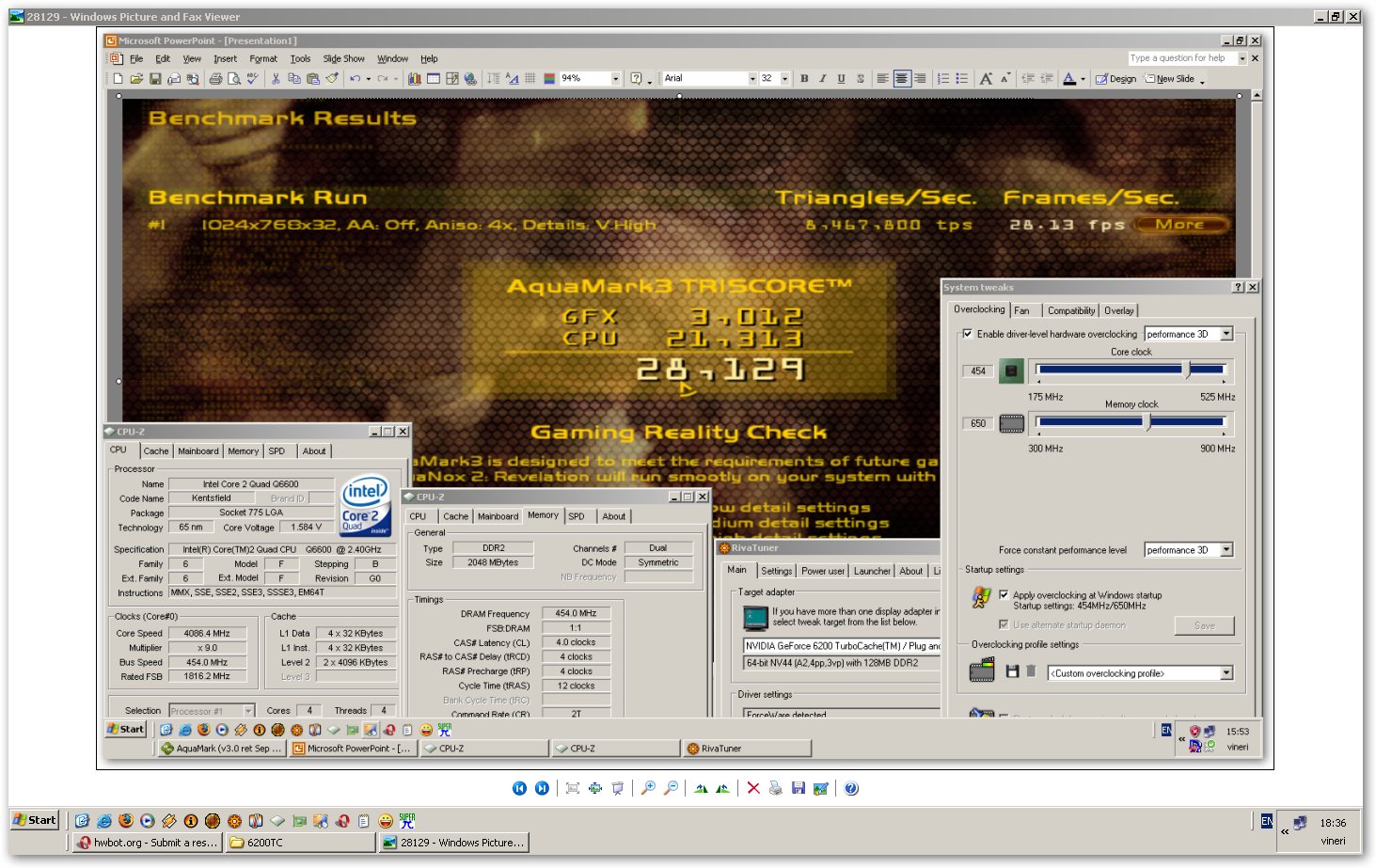Viewport: 1376px width, 868px height.
Task: Open font size 32 dropdown
Action: tap(784, 79)
